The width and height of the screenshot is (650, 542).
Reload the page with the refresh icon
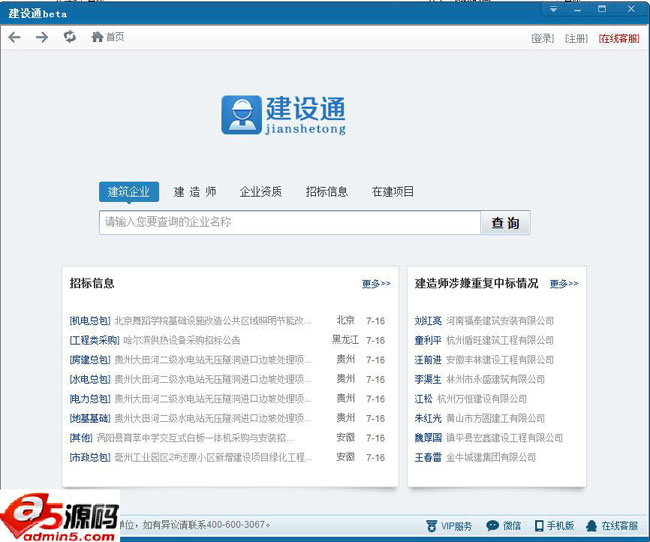[x=70, y=37]
